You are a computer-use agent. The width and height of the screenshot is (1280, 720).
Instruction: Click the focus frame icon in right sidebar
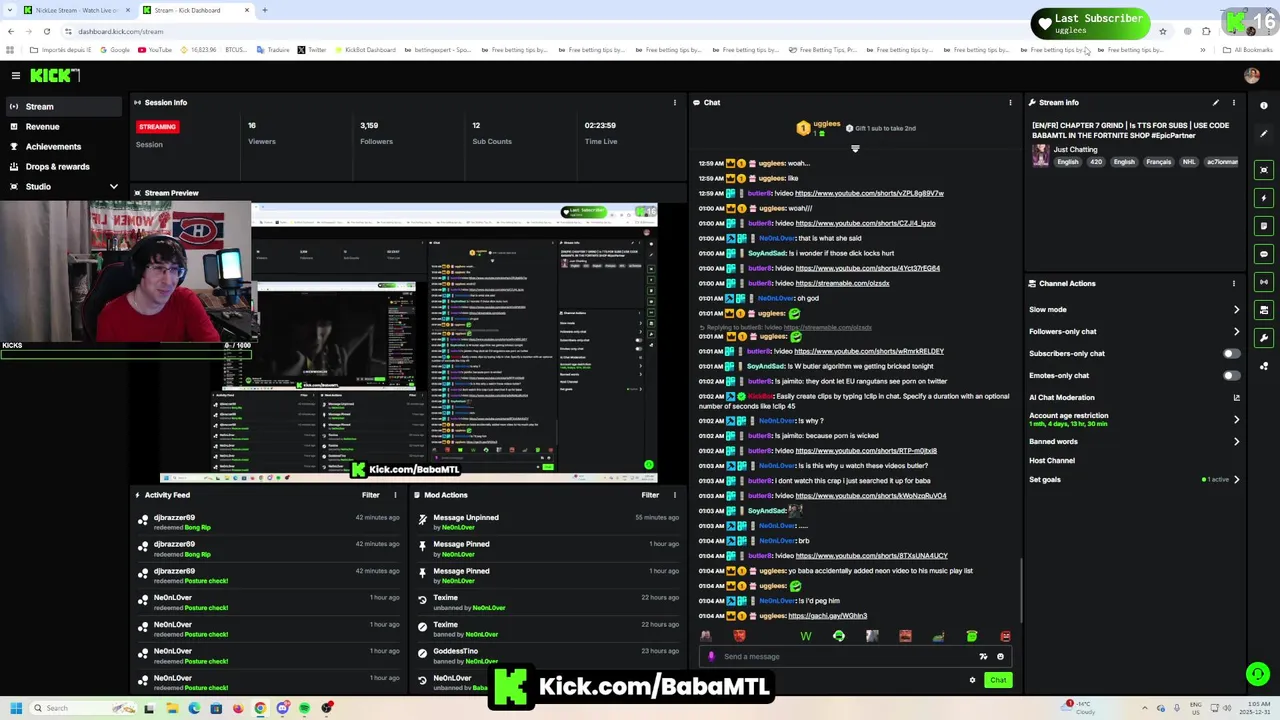click(x=1264, y=170)
